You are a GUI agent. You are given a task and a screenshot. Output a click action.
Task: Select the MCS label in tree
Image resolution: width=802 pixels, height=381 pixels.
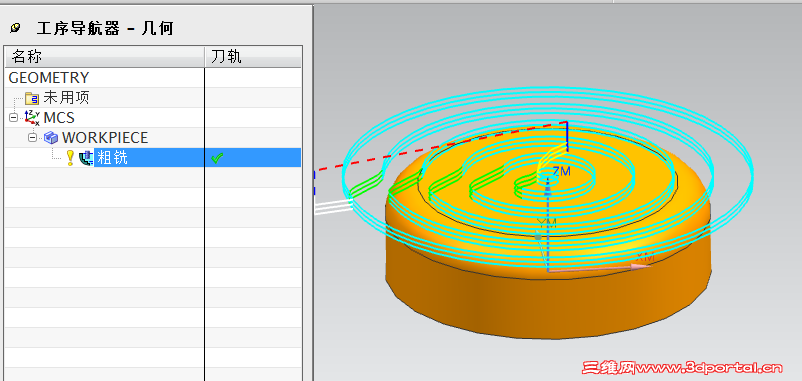point(59,118)
